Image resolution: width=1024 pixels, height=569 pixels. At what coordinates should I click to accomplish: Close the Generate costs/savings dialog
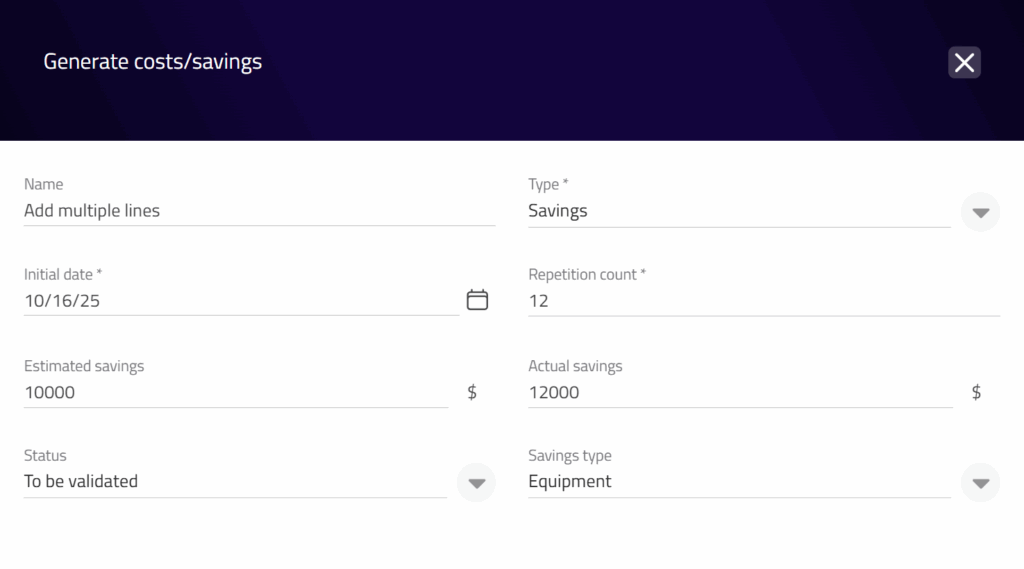click(964, 63)
